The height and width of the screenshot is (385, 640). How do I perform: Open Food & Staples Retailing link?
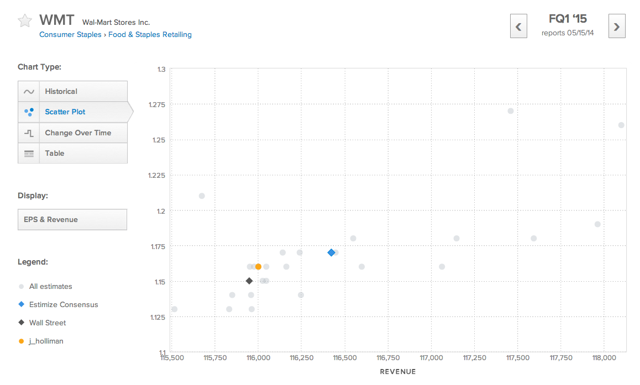150,35
